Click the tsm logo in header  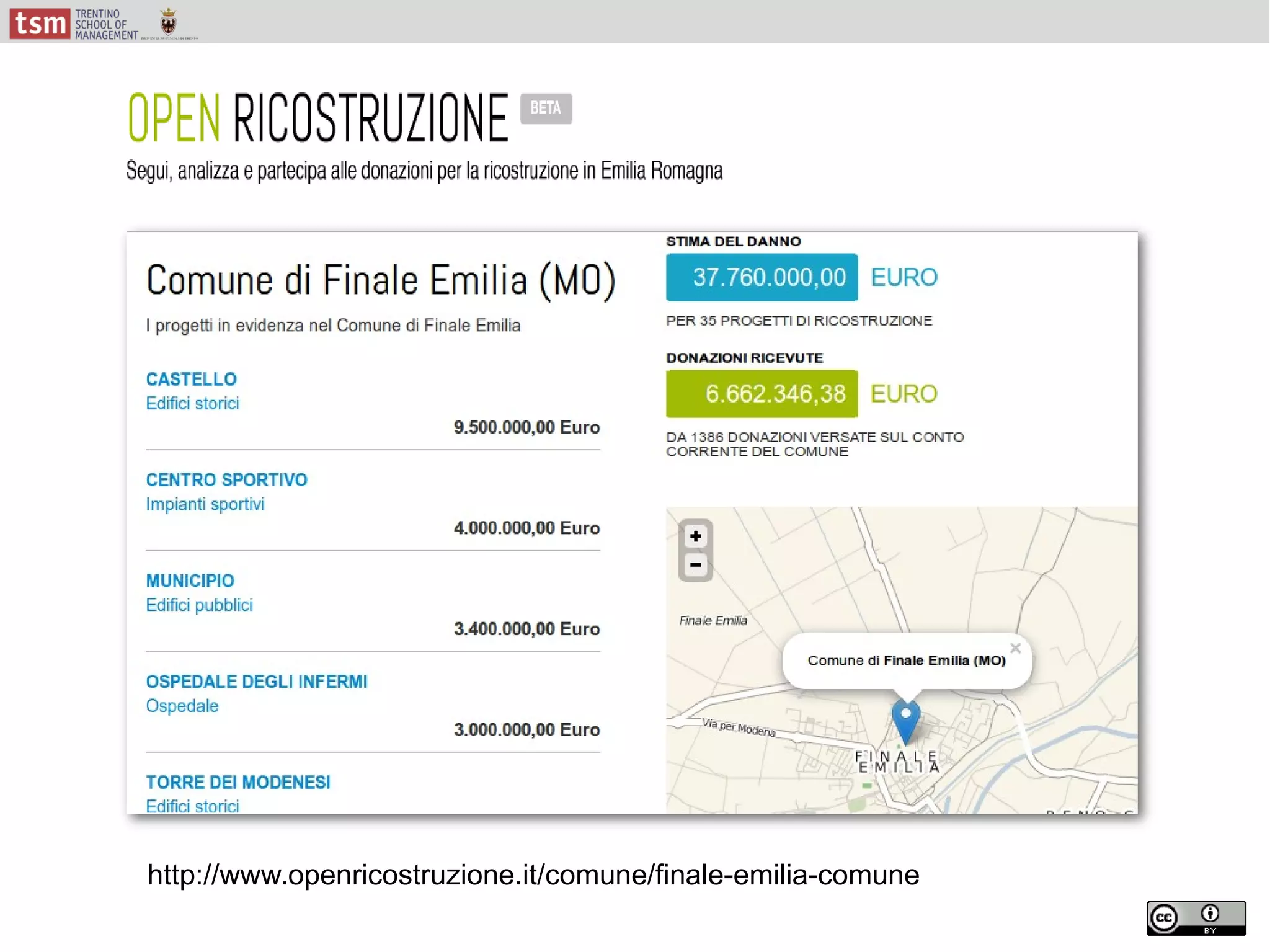tap(40, 23)
